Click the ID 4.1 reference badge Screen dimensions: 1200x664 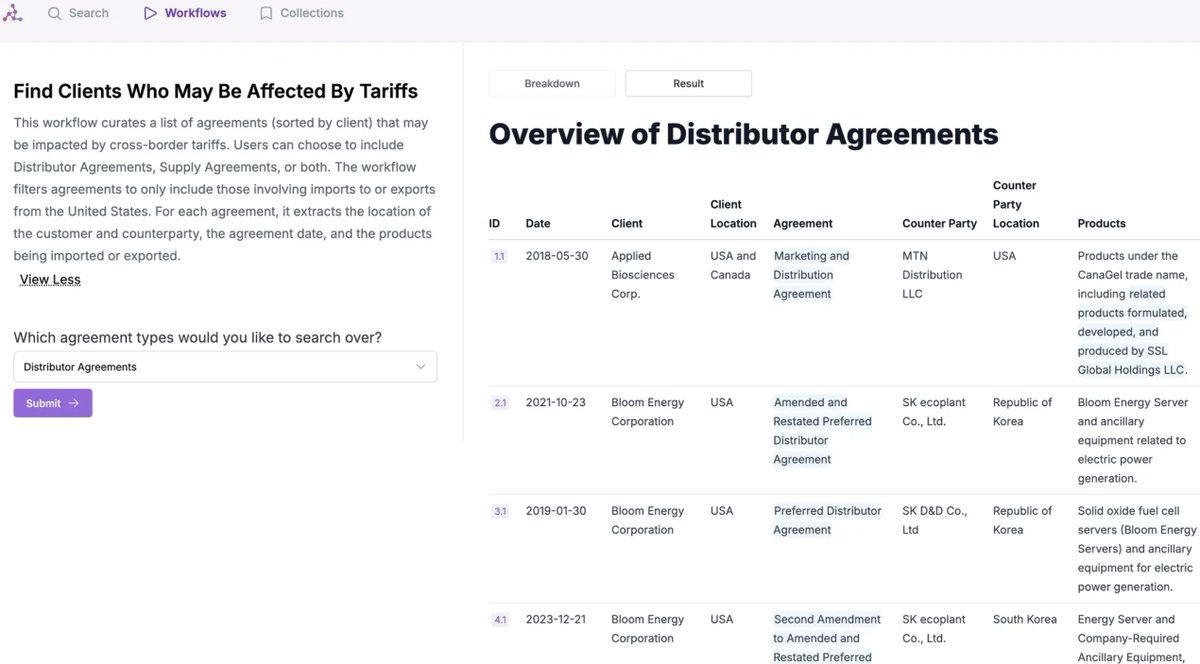pos(500,620)
